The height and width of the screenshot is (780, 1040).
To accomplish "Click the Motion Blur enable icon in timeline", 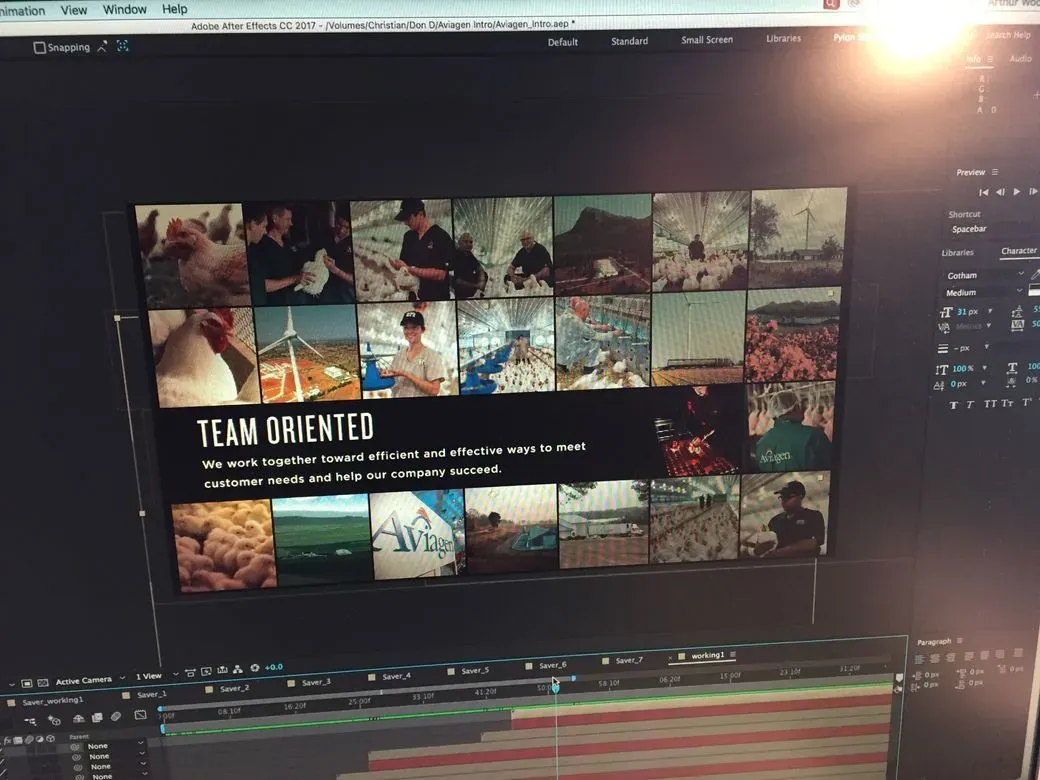I will 116,717.
